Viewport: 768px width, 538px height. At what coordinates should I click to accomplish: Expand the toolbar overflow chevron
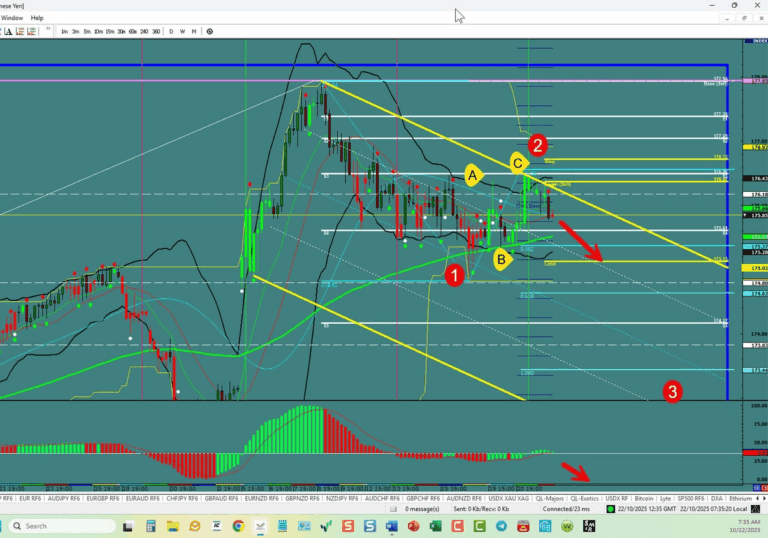pyautogui.click(x=48, y=29)
